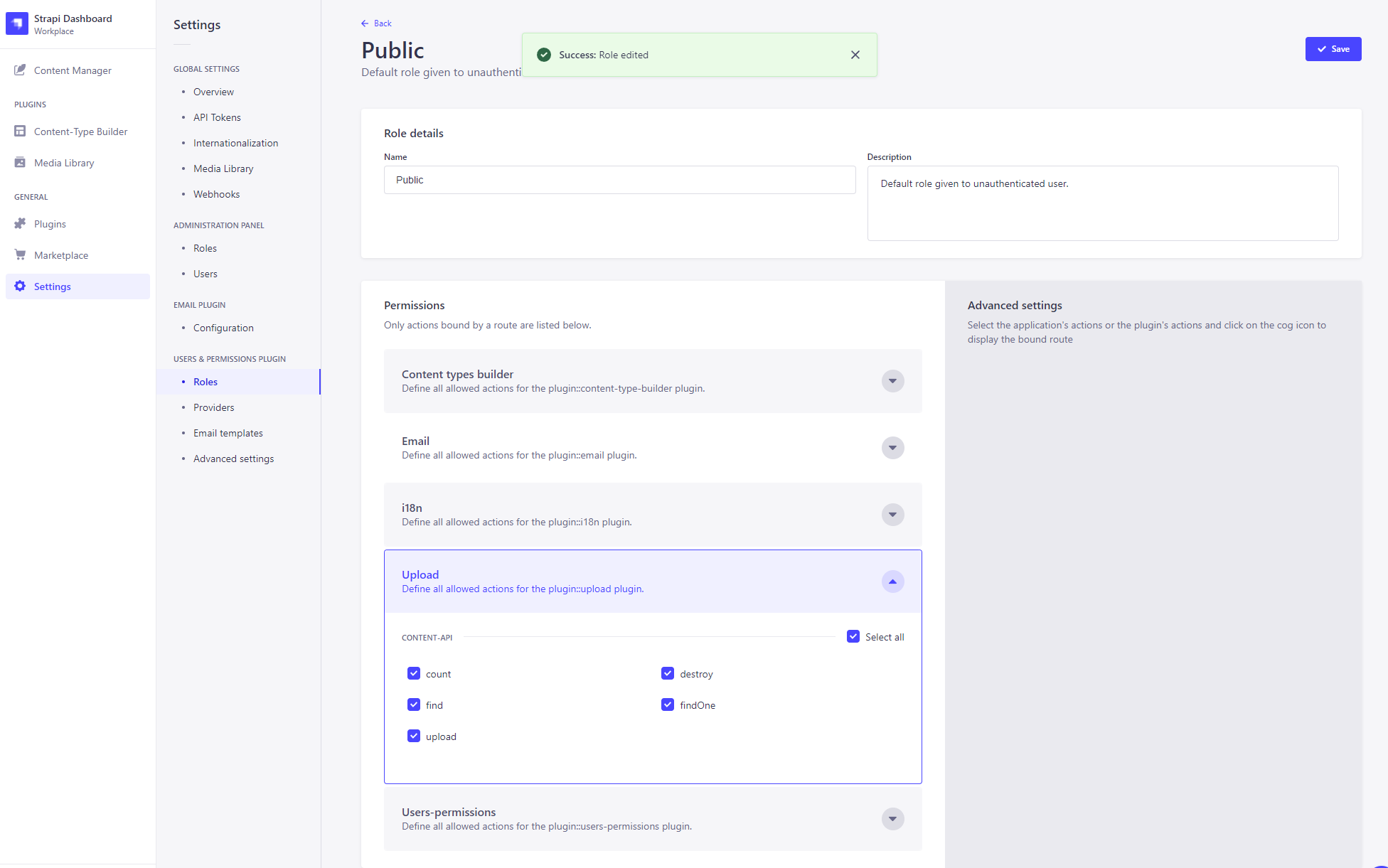Toggle the Select all checkbox
This screenshot has height=868, width=1388.
pyautogui.click(x=853, y=636)
